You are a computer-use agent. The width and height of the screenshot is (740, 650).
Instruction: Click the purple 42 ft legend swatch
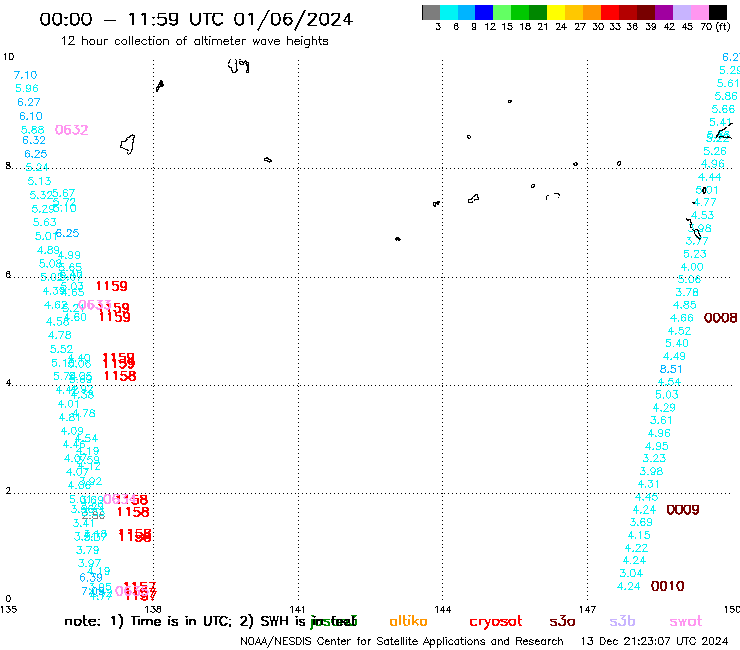point(664,12)
